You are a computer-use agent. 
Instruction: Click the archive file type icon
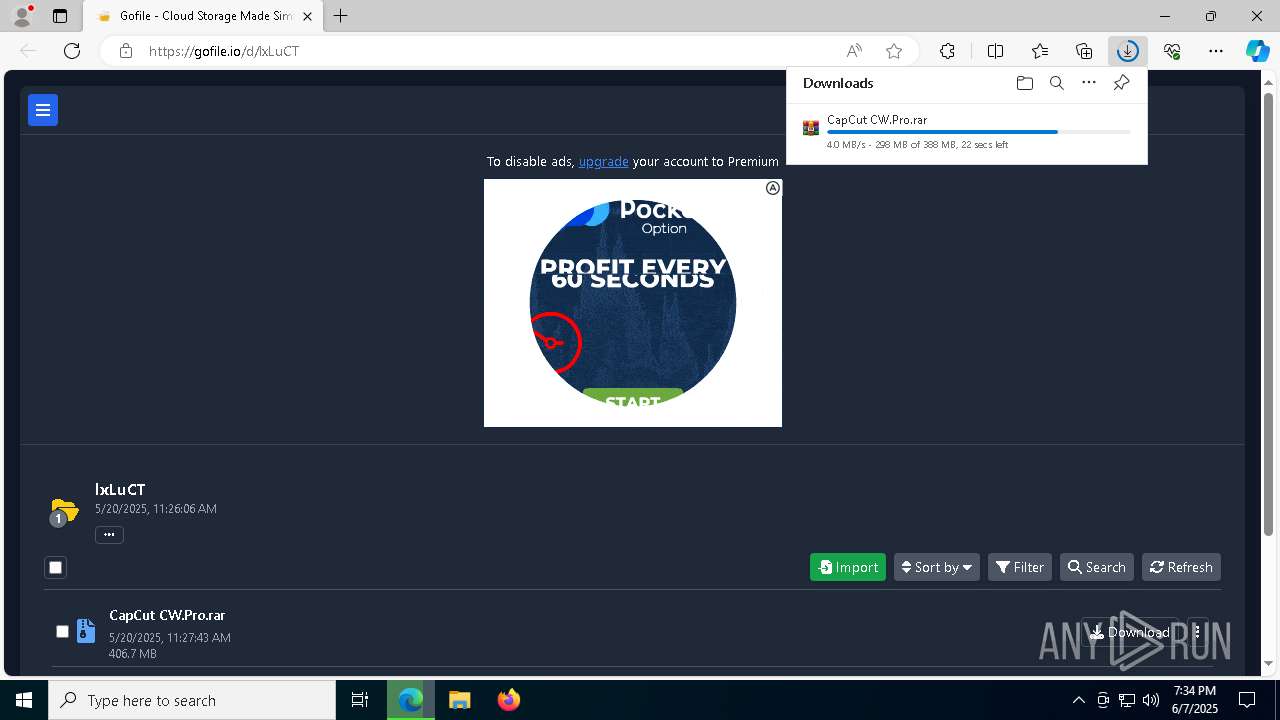tap(86, 631)
